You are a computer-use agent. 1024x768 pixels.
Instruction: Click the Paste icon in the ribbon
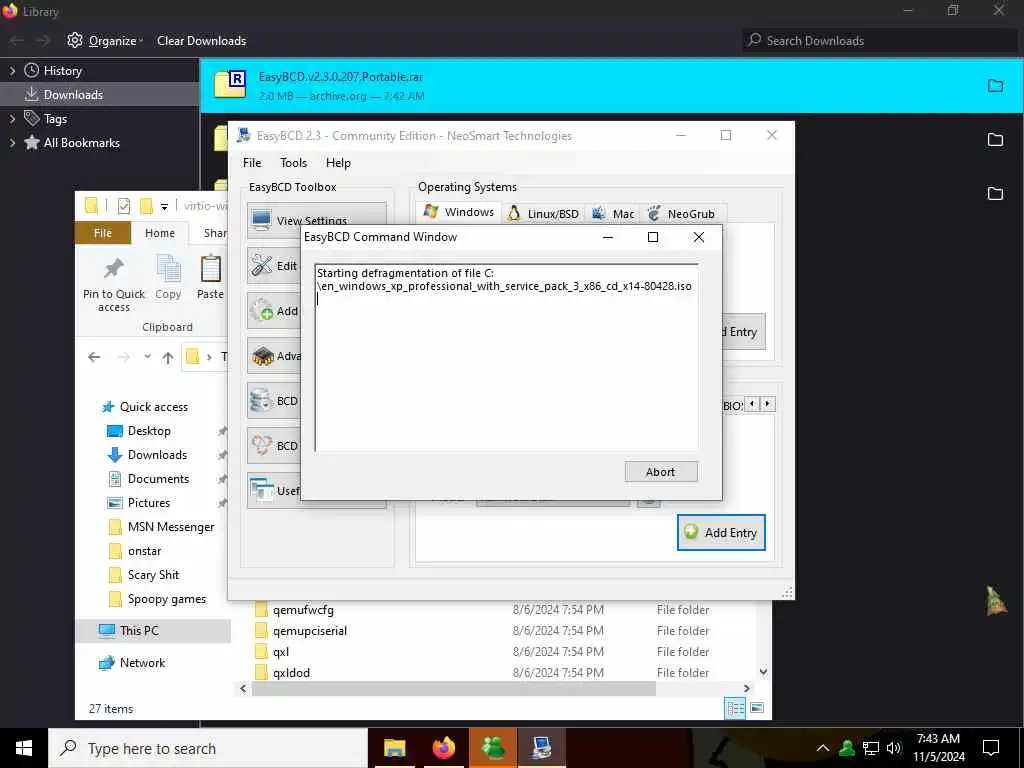(210, 269)
